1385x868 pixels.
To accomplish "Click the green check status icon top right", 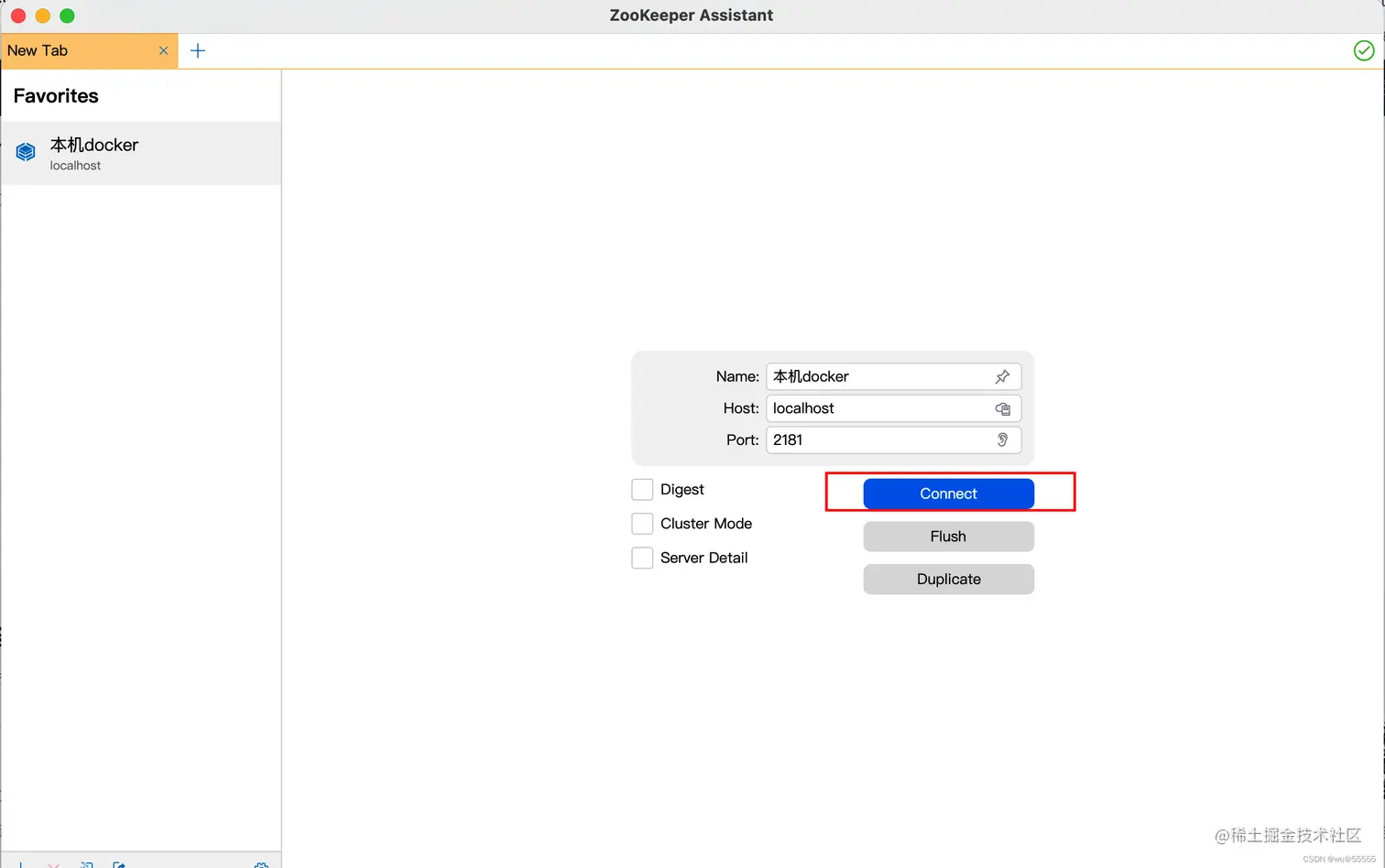I will [1364, 50].
